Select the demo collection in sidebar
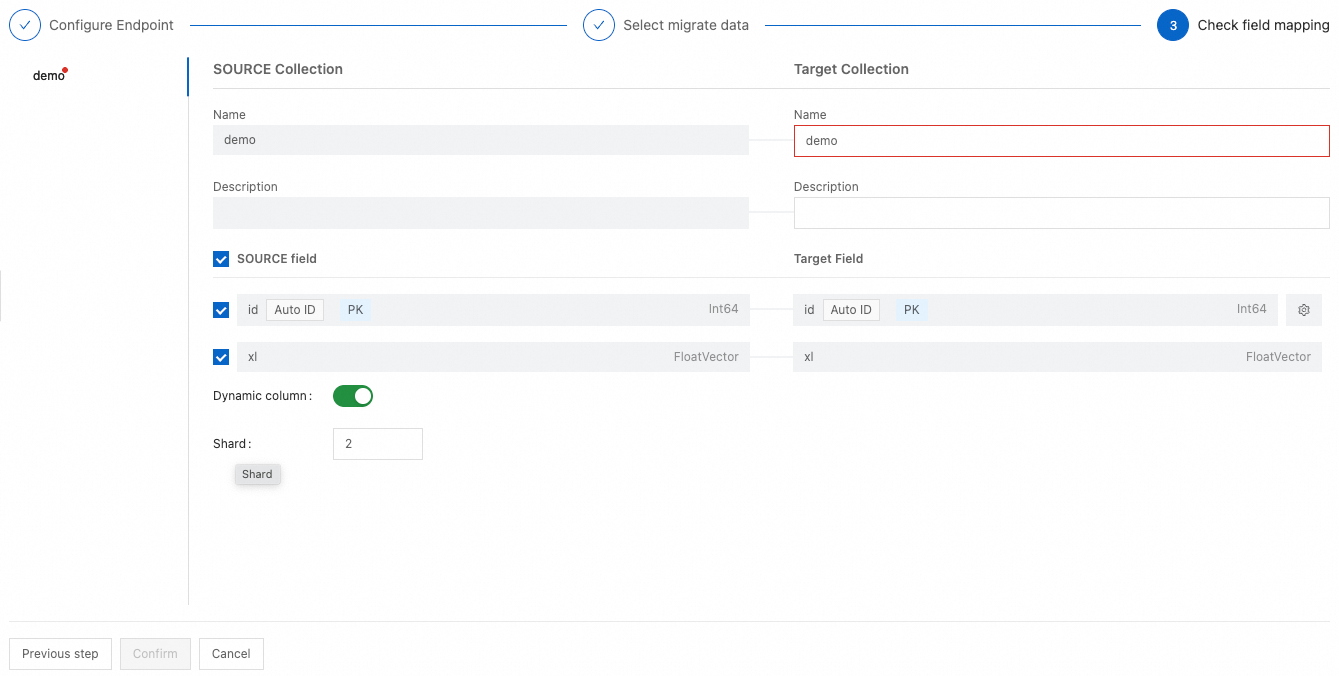Viewport: 1339px width, 676px height. click(x=49, y=76)
